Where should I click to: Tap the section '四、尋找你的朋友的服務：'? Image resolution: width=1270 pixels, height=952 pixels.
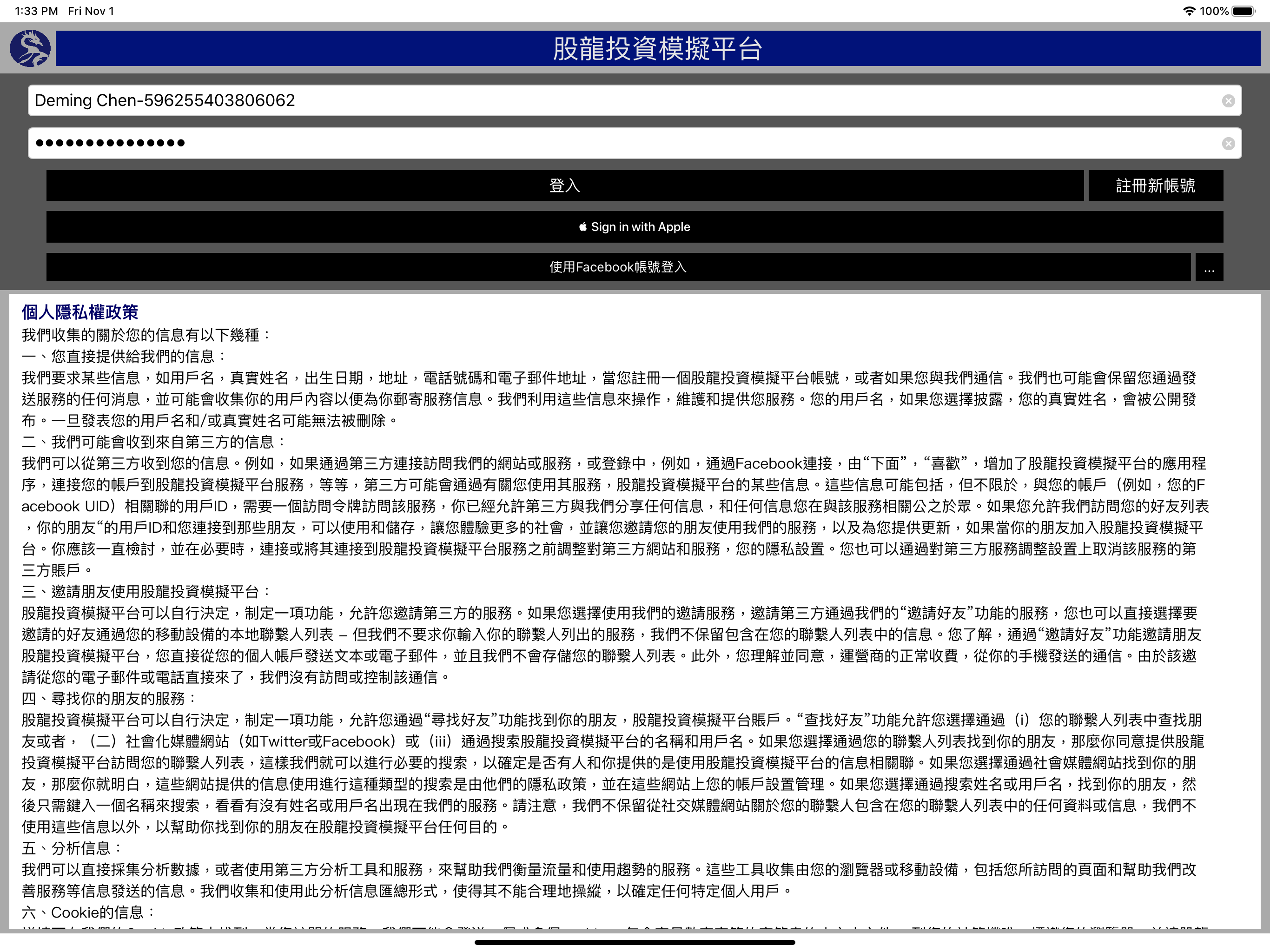(110, 699)
